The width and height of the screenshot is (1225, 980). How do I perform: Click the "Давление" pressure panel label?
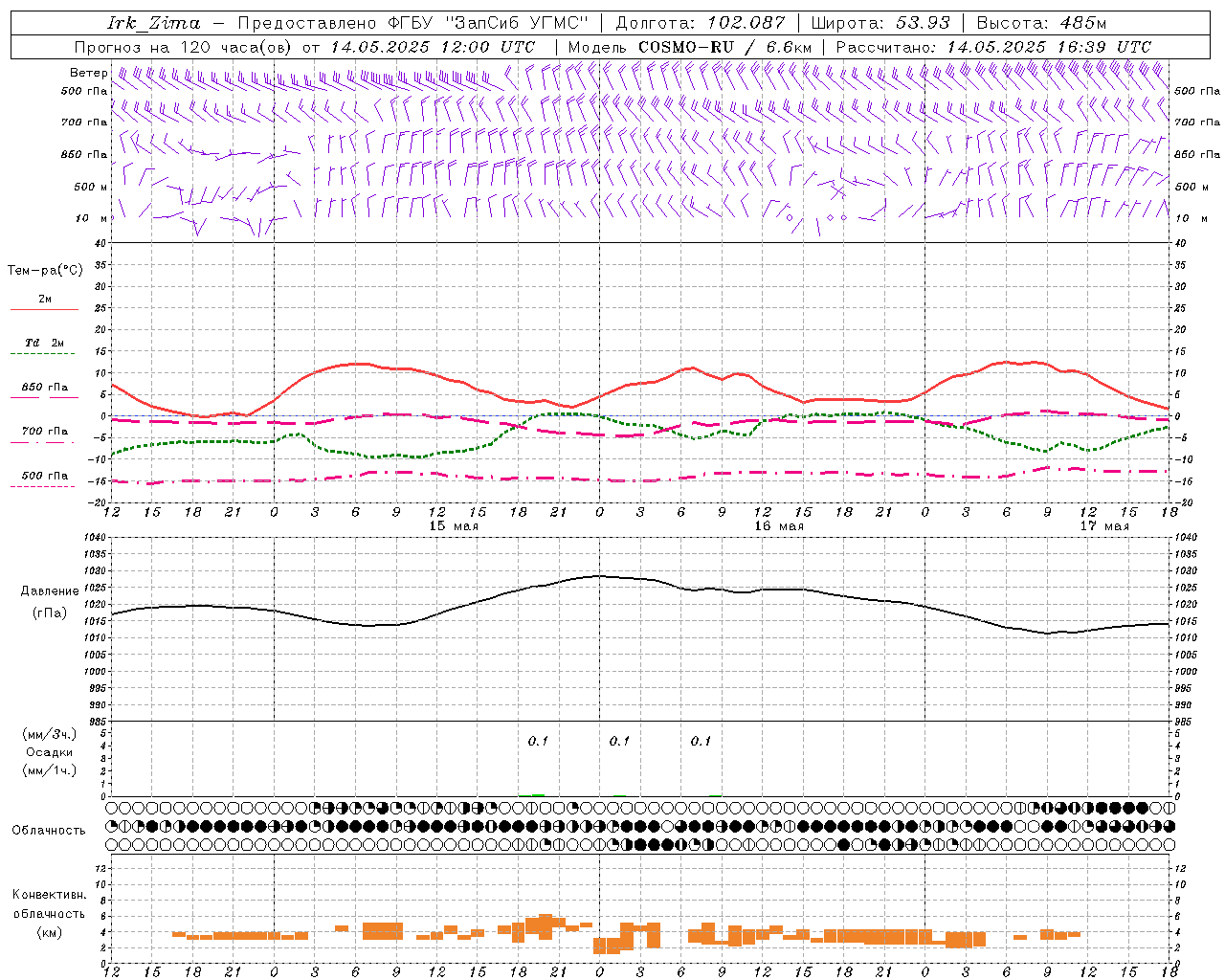coord(50,591)
